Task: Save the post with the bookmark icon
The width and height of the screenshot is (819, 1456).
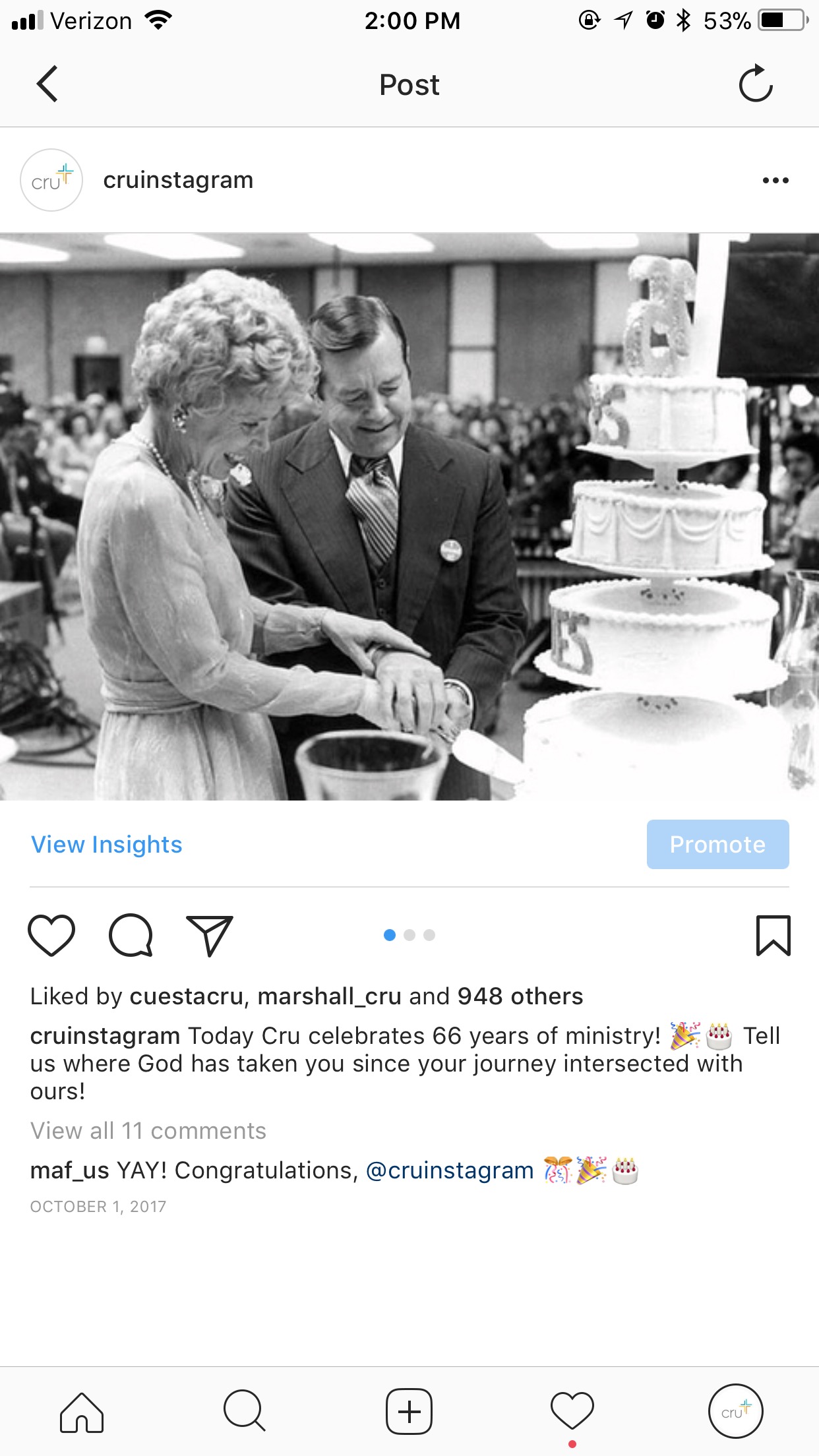Action: (x=773, y=935)
